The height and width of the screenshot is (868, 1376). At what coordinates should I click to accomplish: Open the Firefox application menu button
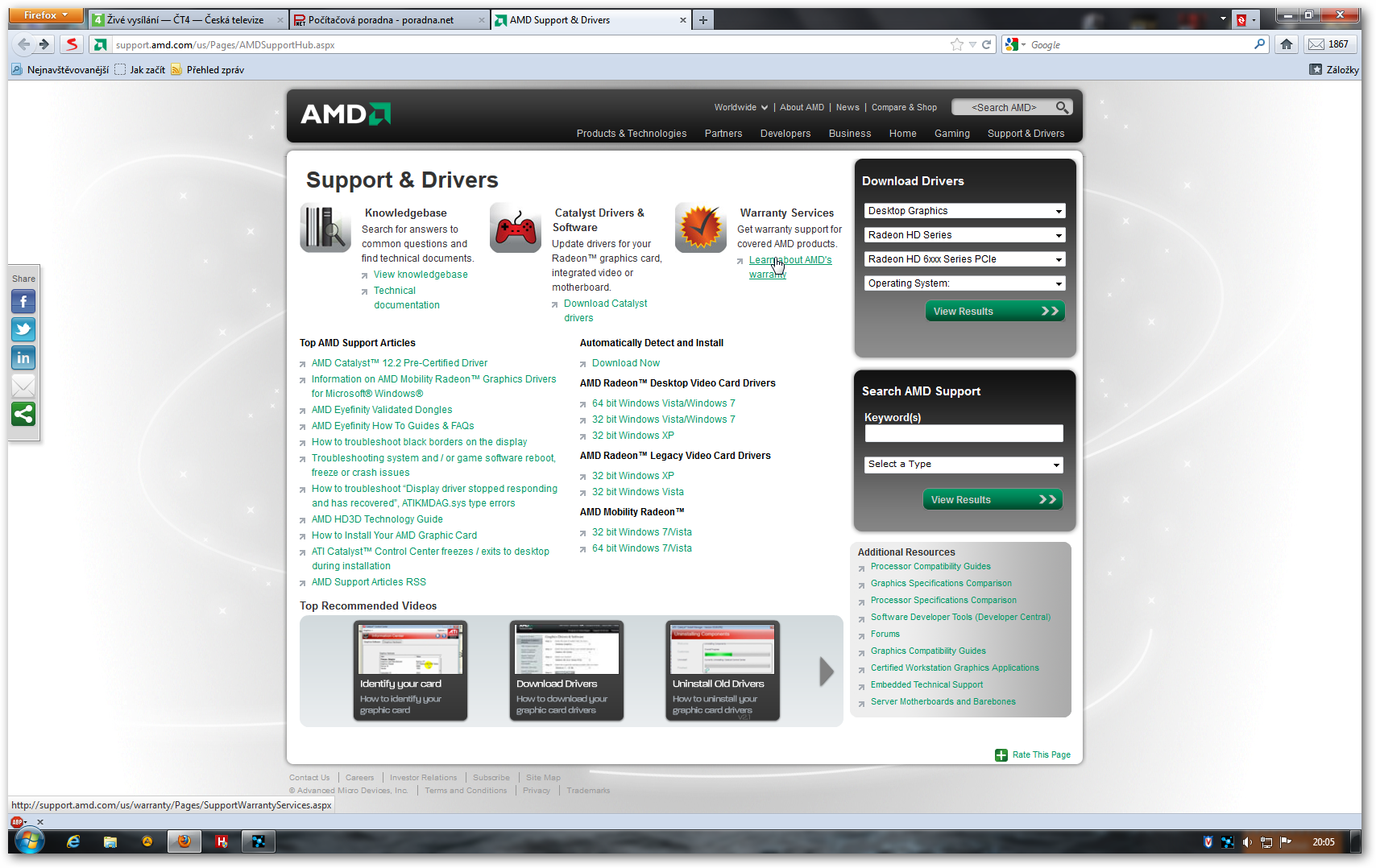[47, 15]
